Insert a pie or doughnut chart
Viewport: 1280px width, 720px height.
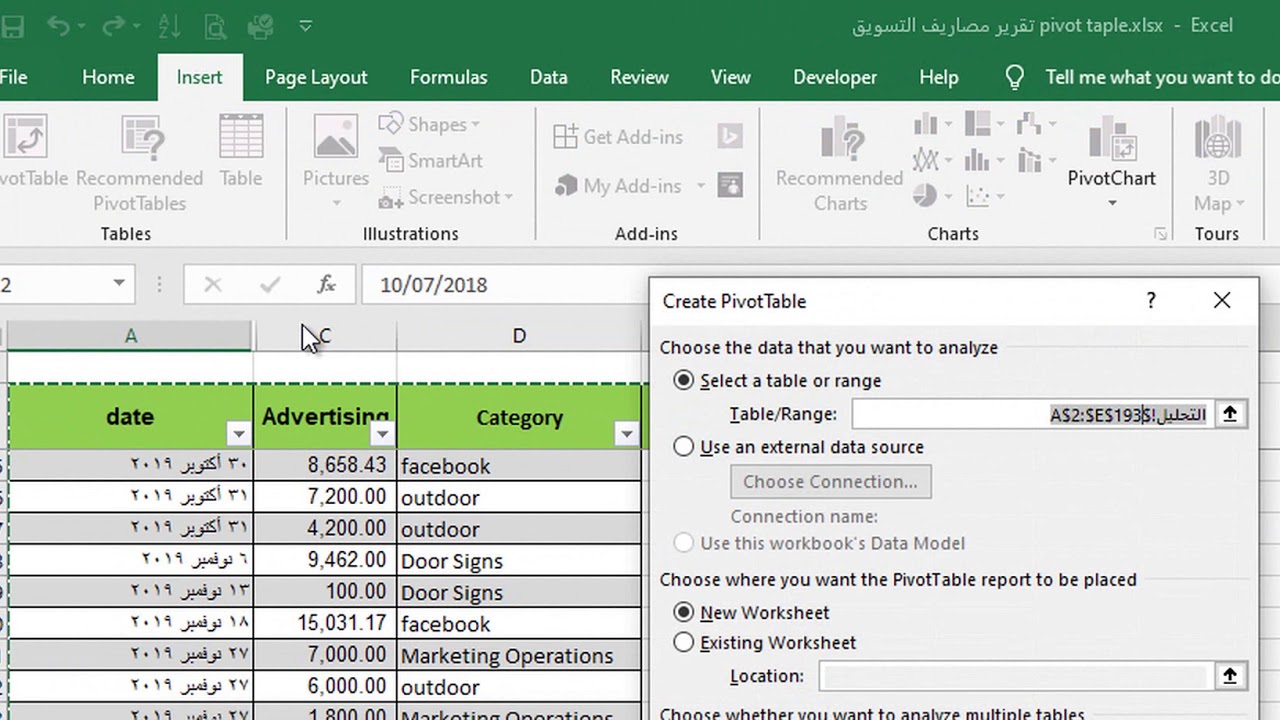tap(932, 195)
